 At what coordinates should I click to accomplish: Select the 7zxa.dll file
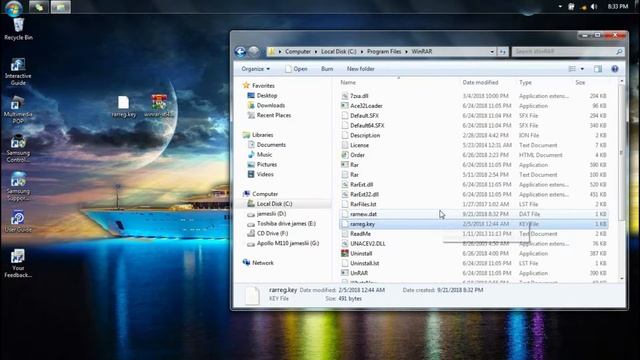(x=355, y=96)
